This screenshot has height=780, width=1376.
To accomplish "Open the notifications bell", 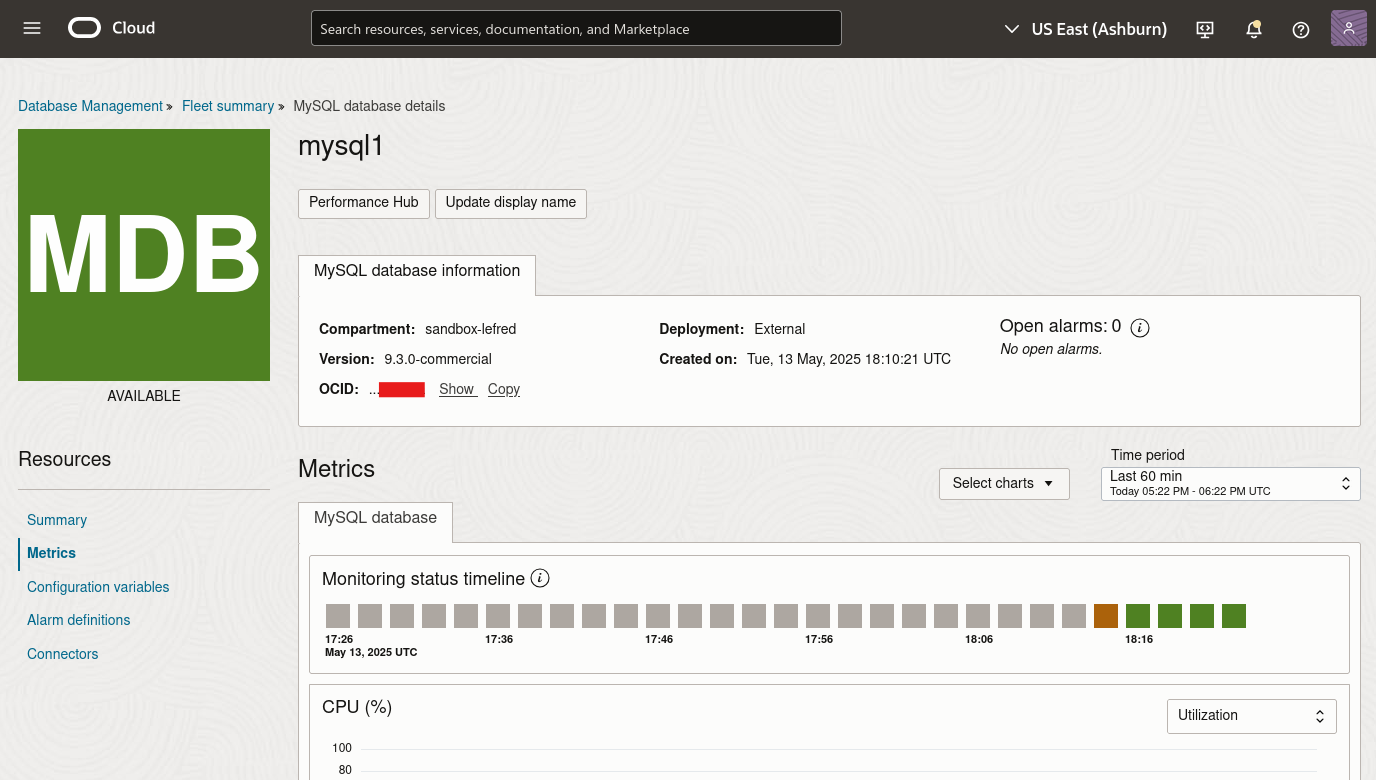I will pyautogui.click(x=1253, y=29).
